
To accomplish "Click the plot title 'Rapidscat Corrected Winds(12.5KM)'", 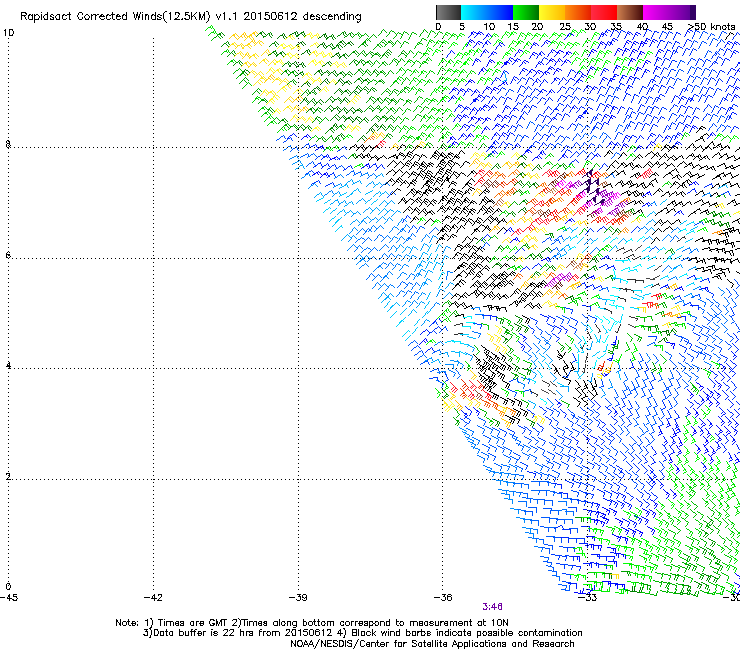I will point(115,17).
